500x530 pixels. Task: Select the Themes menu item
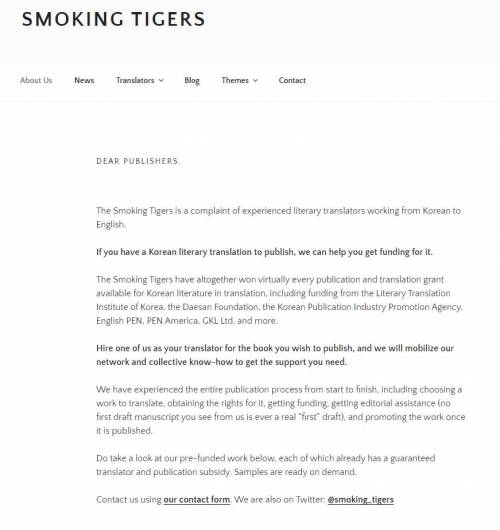click(x=235, y=80)
